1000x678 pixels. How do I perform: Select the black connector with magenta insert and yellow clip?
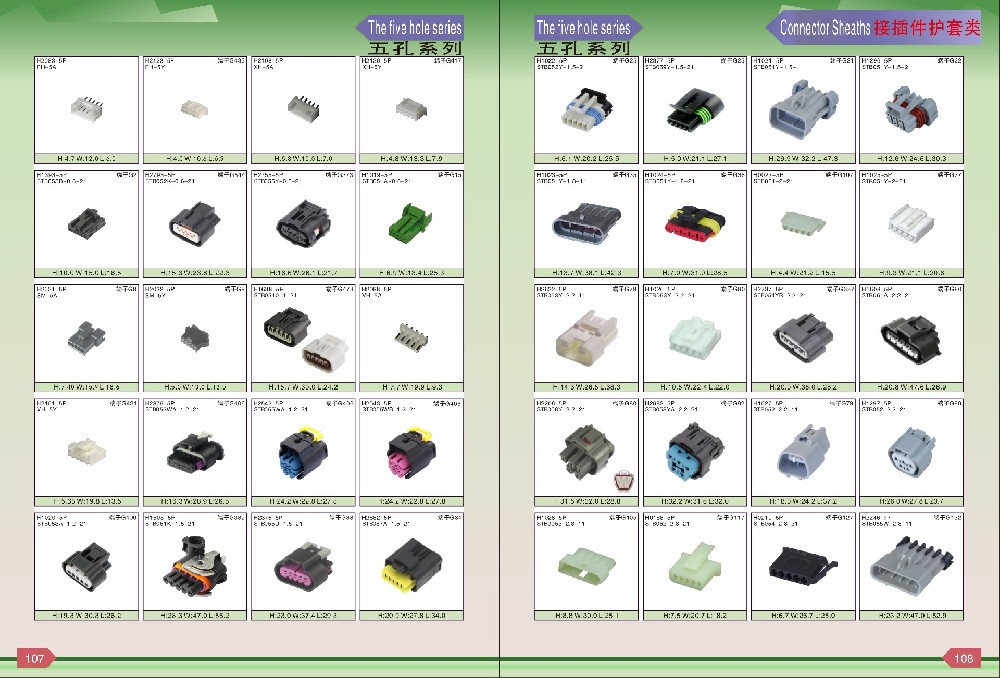(x=411, y=451)
